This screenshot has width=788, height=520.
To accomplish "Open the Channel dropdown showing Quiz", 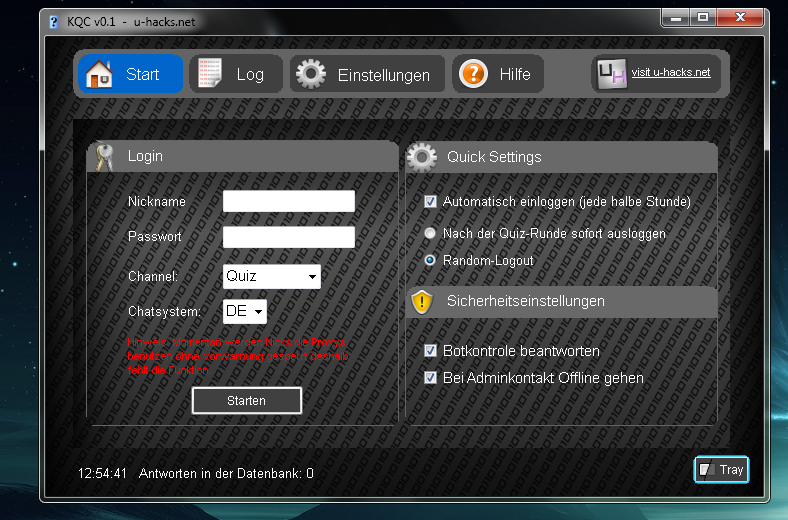I will coord(271,276).
